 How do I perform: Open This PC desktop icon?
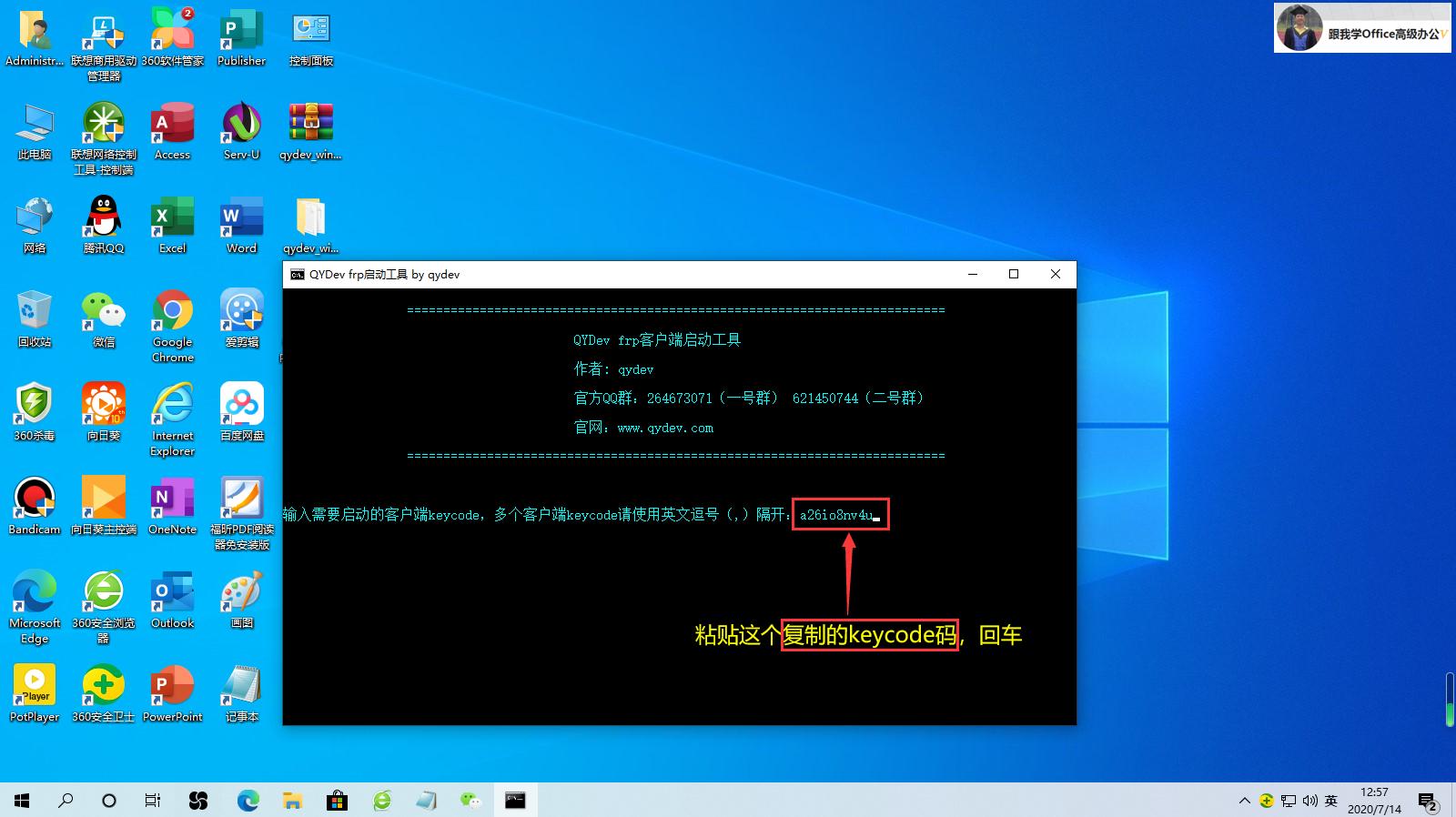point(35,132)
